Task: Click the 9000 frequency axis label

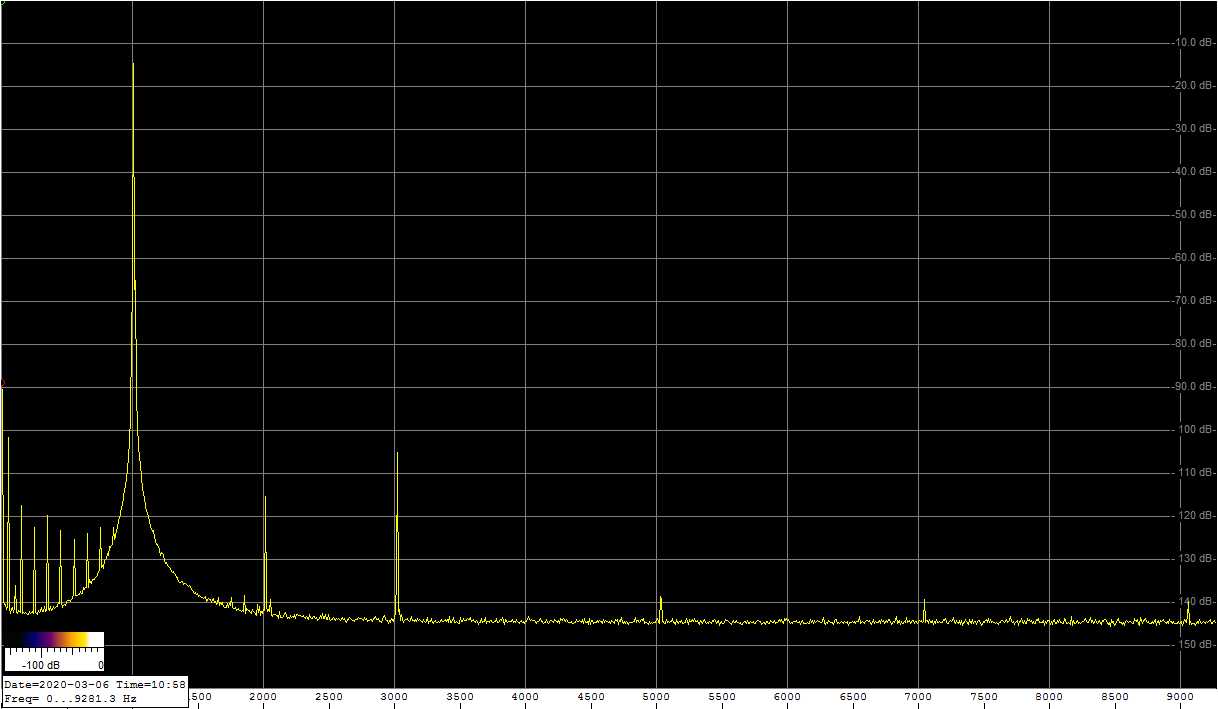Action: coord(1180,697)
